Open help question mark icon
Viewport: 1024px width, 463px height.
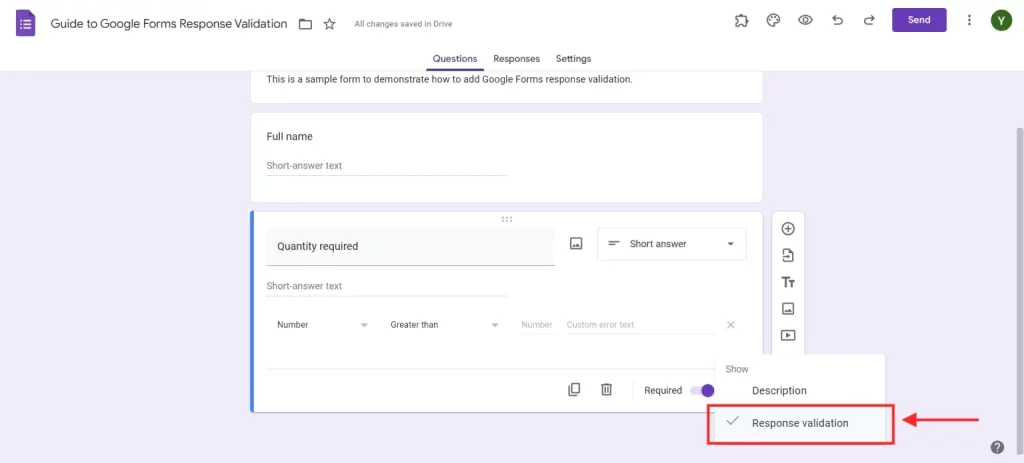(997, 447)
